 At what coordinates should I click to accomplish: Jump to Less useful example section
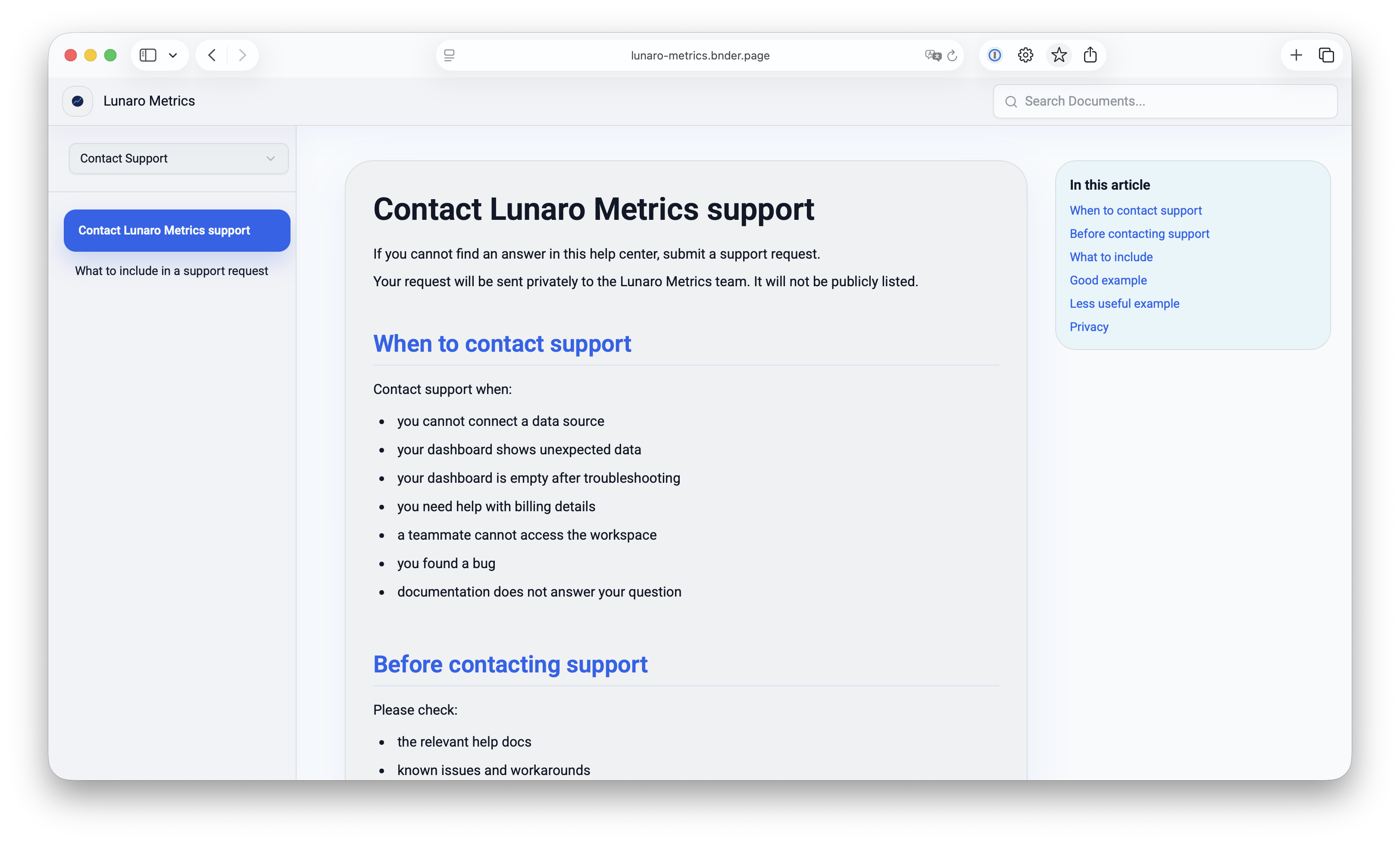pyautogui.click(x=1125, y=304)
